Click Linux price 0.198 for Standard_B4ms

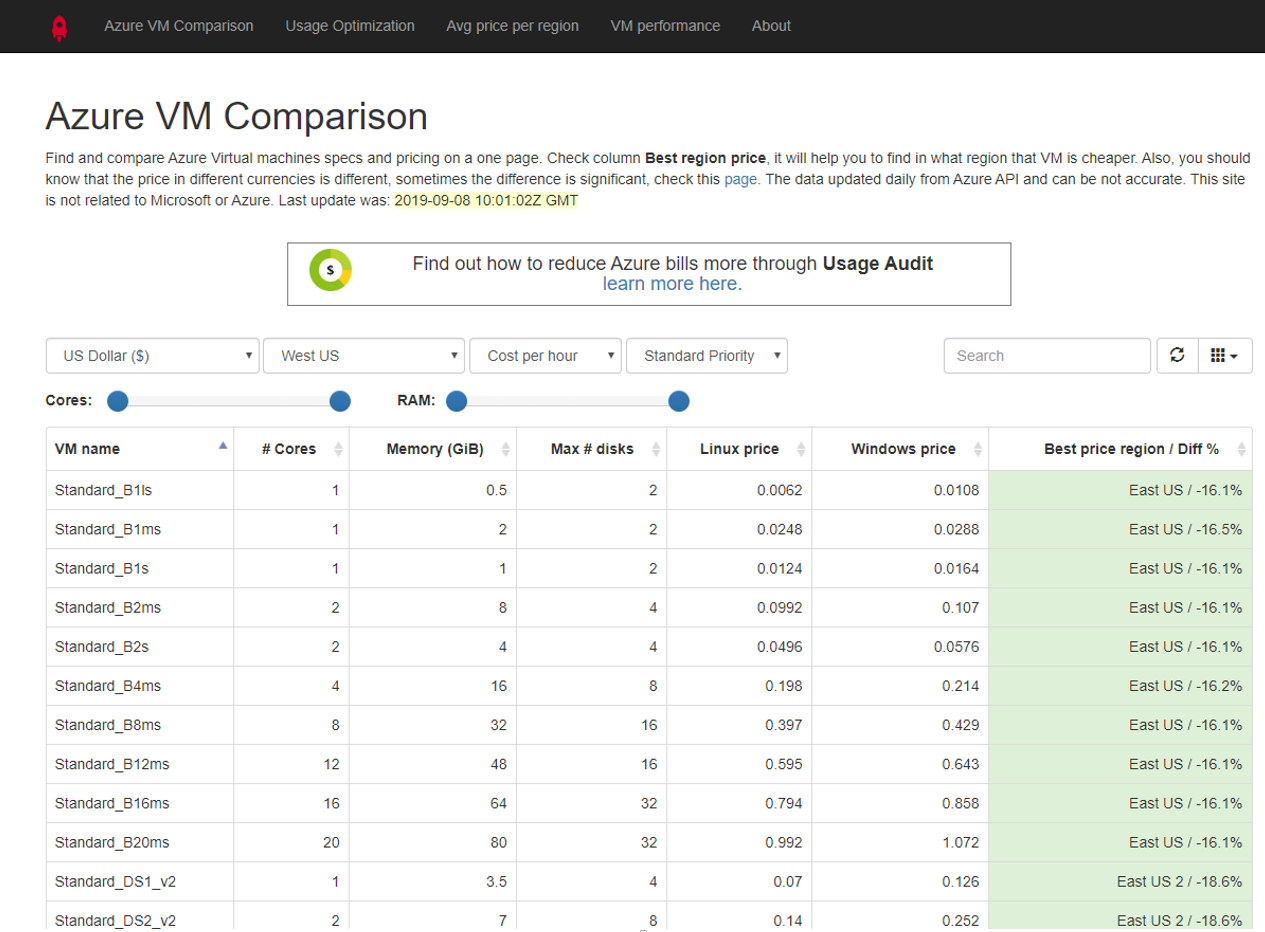point(784,685)
